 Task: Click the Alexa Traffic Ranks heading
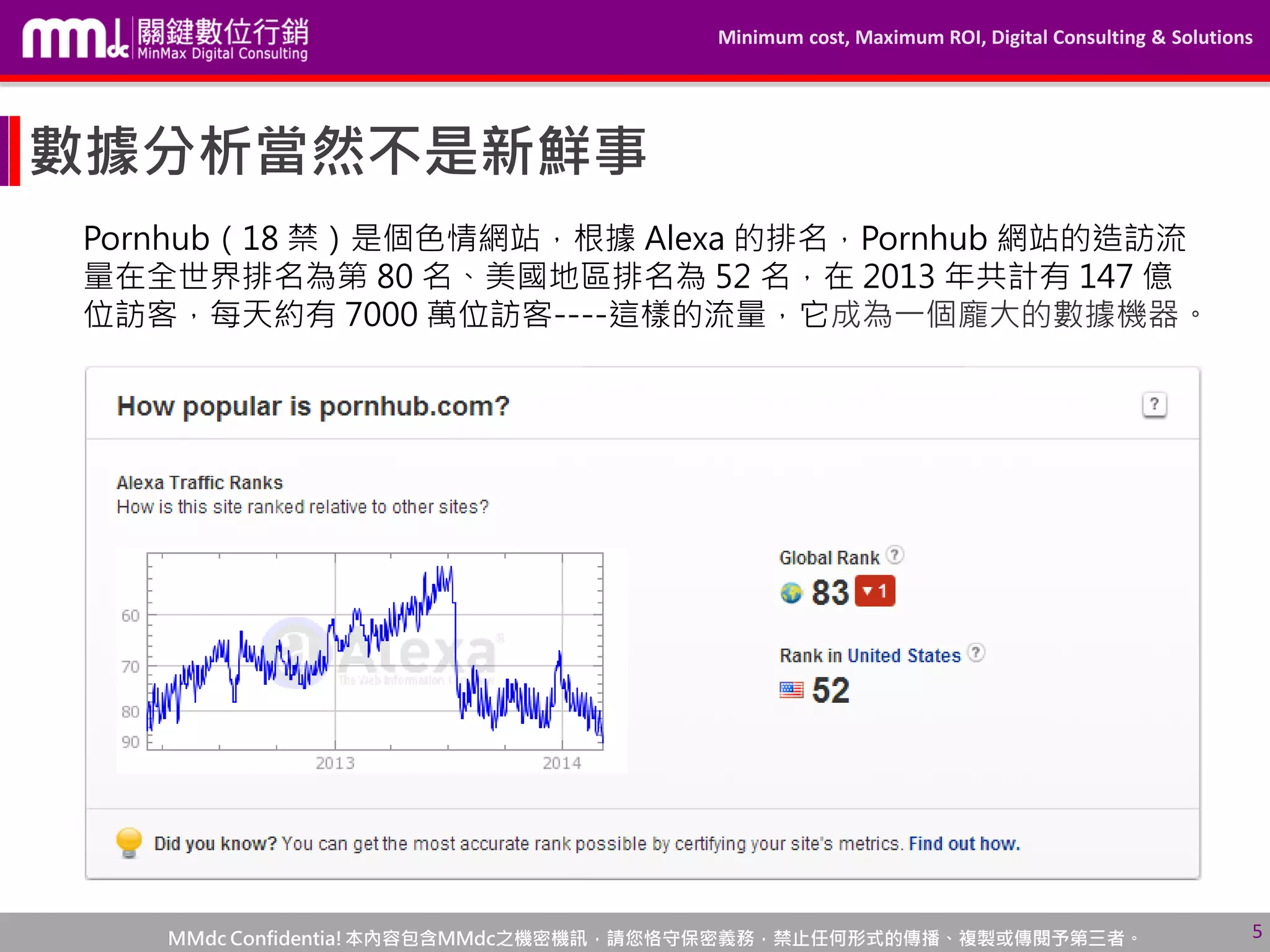pos(200,483)
